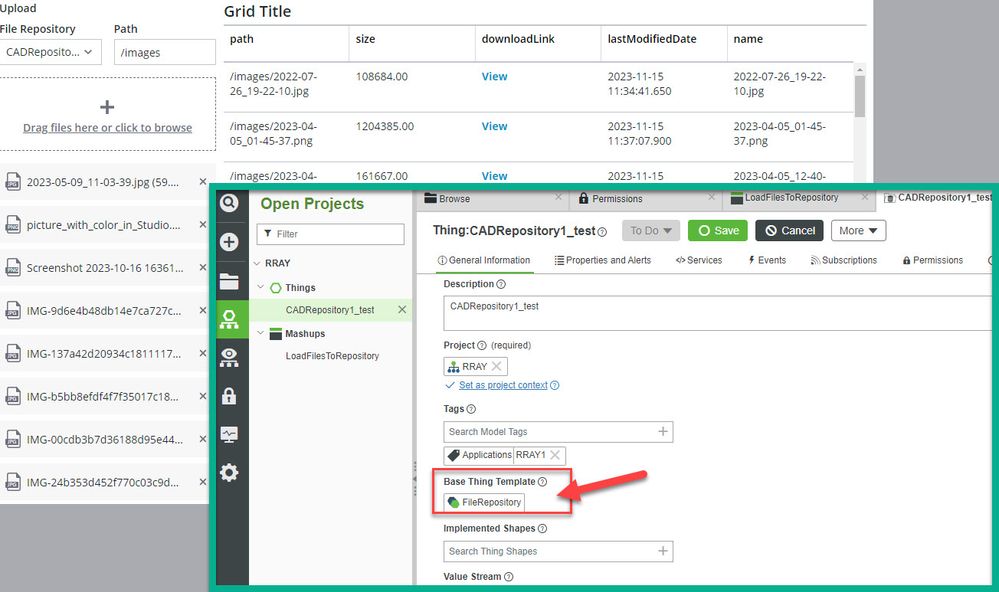Open the Properties and Alerts tab
Screen dimensions: 999x592
pyautogui.click(x=603, y=260)
